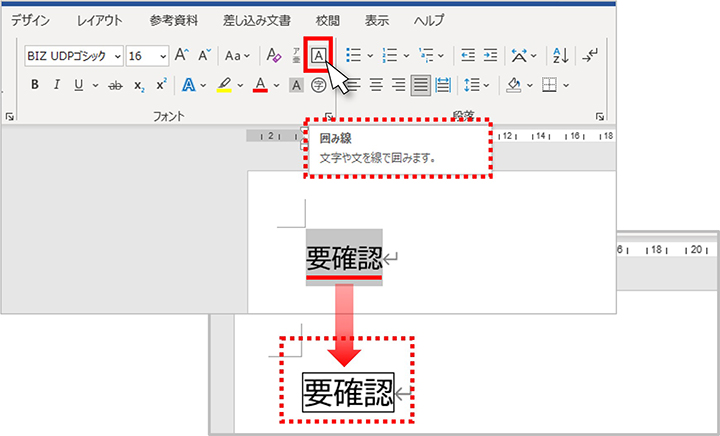
Task: Click the Decrease Indent icon
Action: (x=466, y=56)
